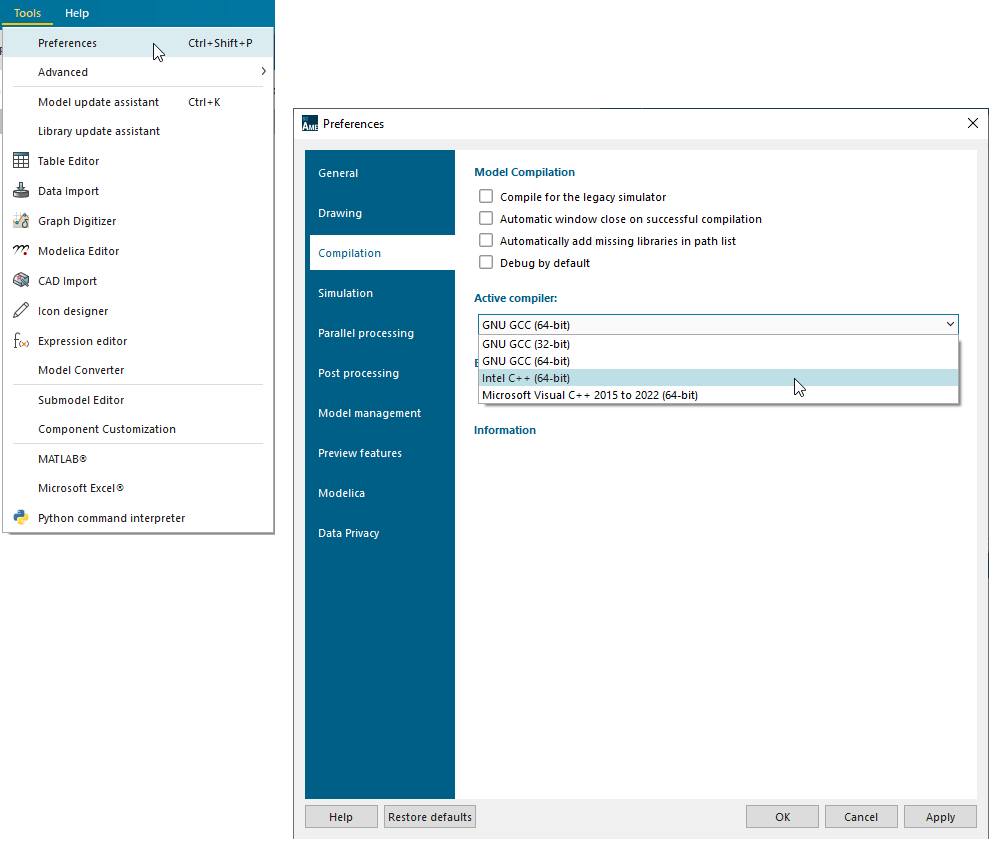Click the Restore defaults button
This screenshot has width=998, height=845.
429,816
